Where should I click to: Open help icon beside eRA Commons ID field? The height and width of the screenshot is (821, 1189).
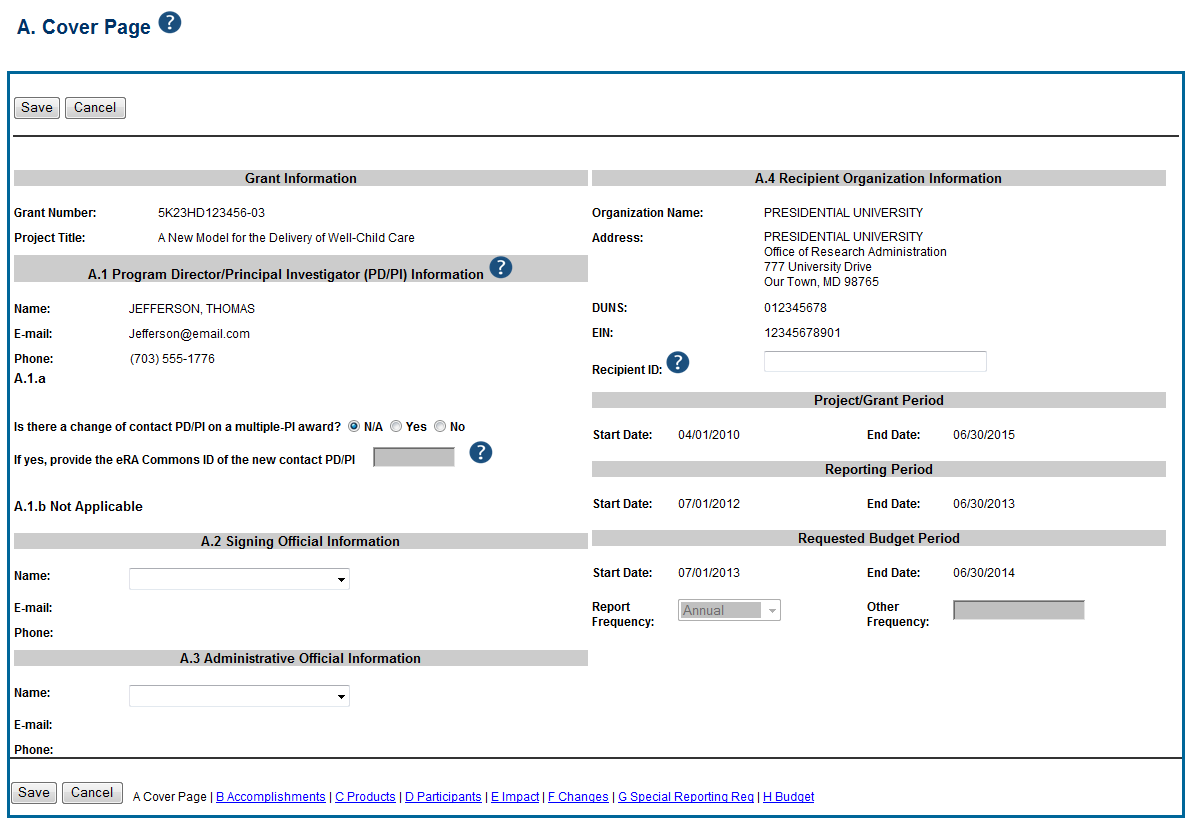pyautogui.click(x=481, y=453)
